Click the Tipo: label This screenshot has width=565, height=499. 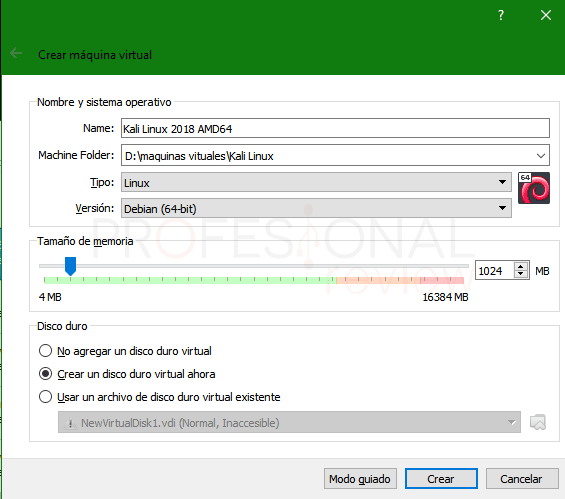point(102,182)
